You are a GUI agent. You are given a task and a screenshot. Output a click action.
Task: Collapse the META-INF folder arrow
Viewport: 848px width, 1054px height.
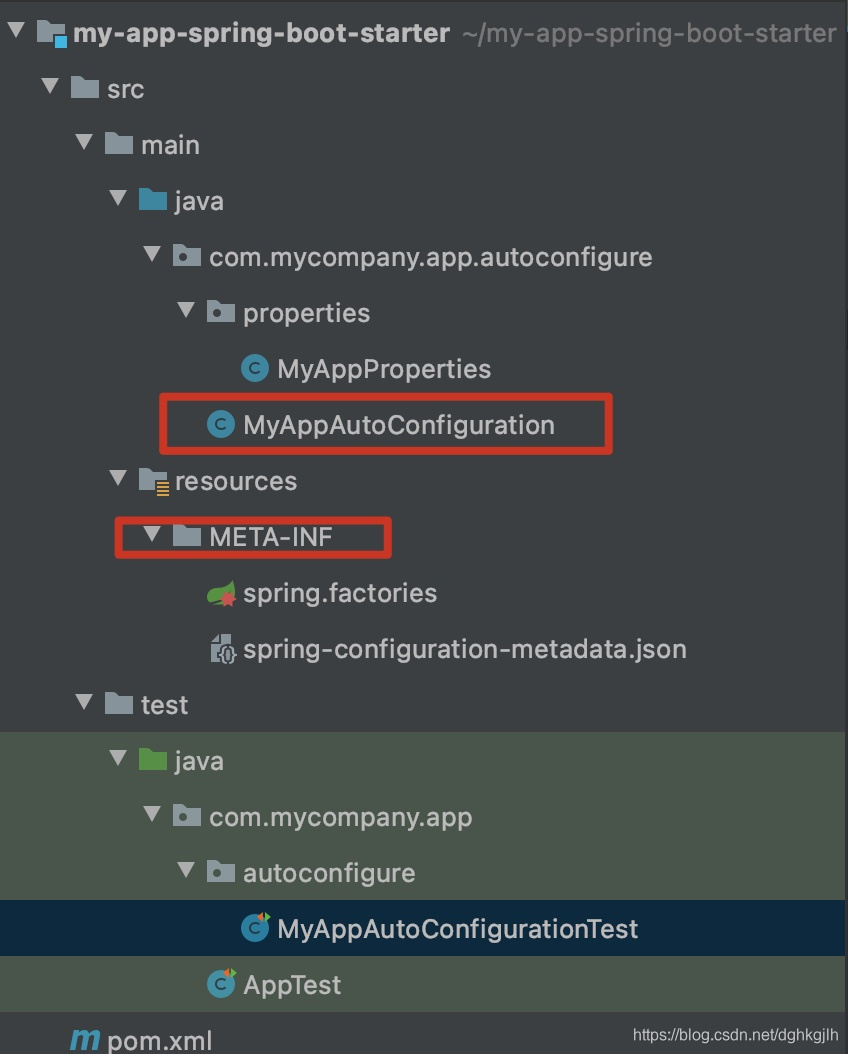(152, 534)
